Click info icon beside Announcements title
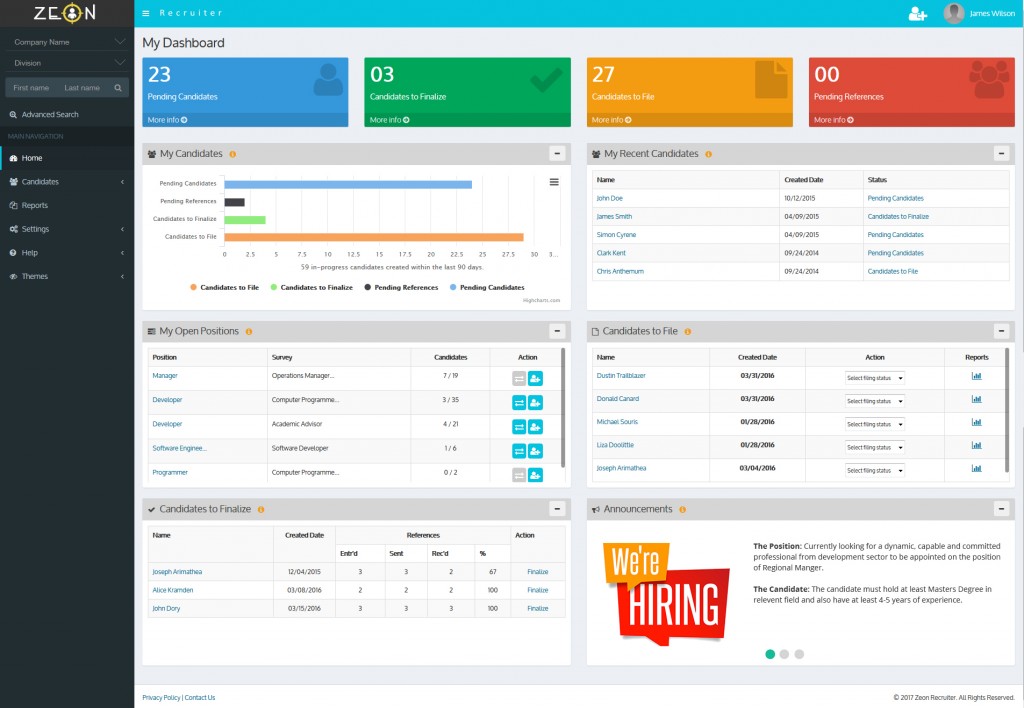 [x=682, y=509]
